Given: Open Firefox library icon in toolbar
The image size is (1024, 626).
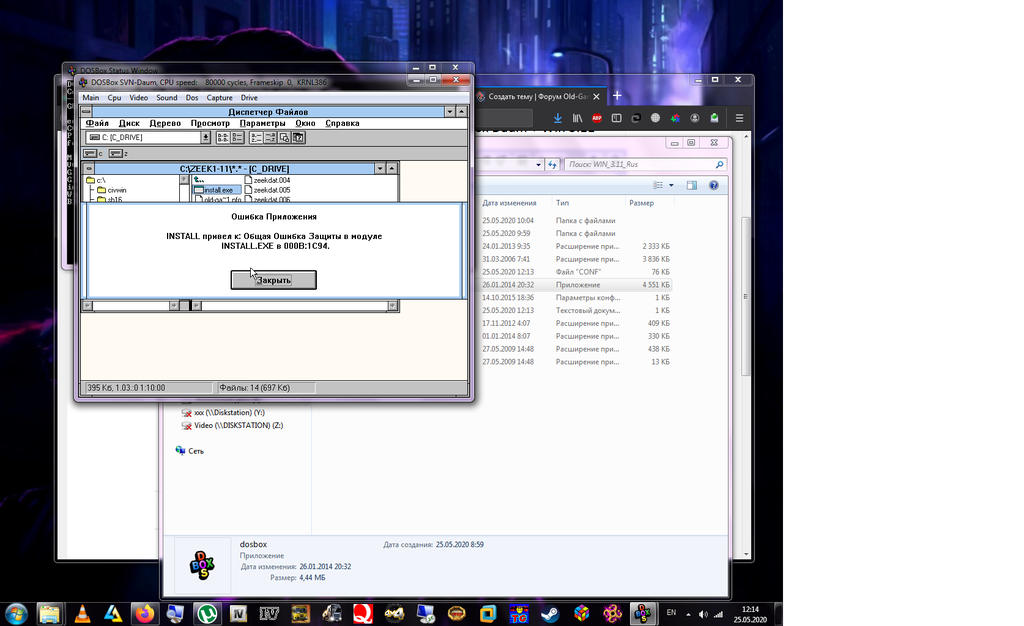Looking at the screenshot, I should (577, 118).
